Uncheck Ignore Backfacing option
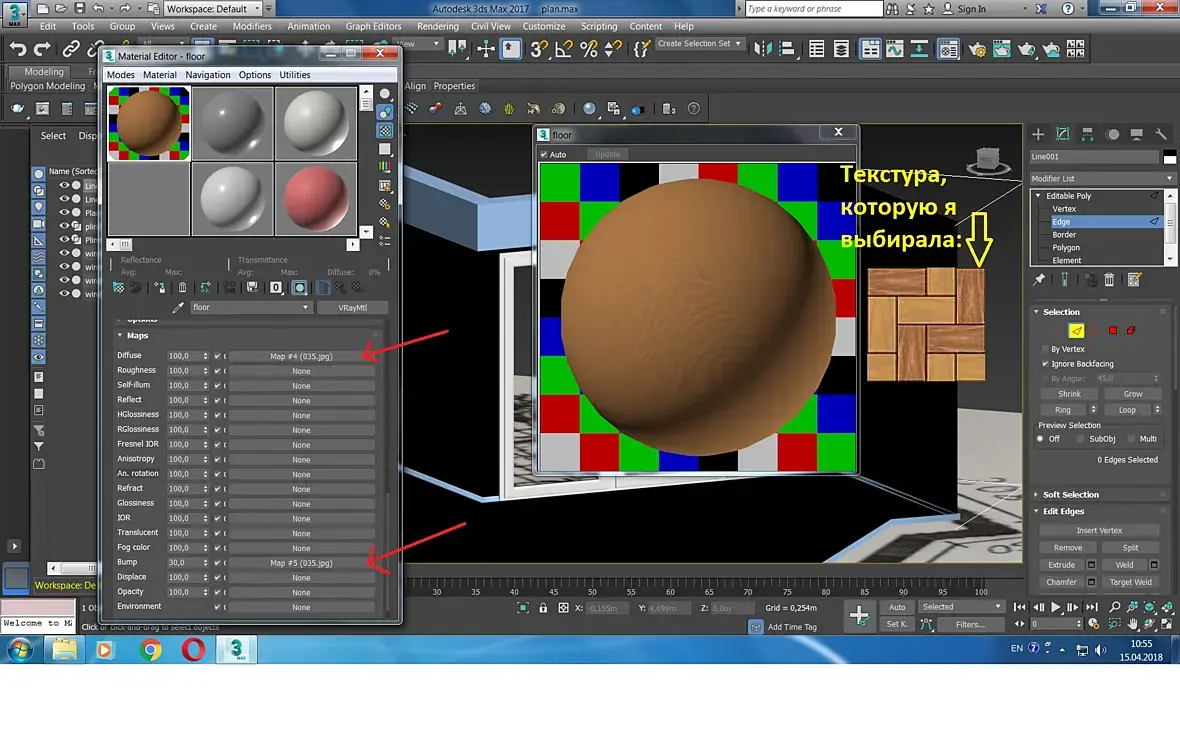Viewport: 1180px width, 738px height. [1045, 364]
